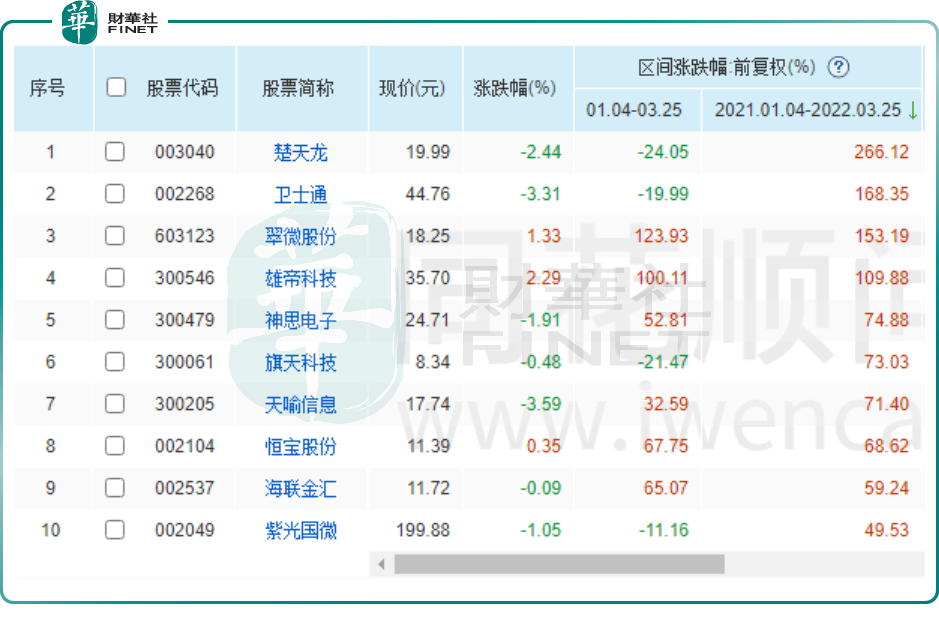939x624 pixels.
Task: Check the box for stock 300061
Action: (115, 362)
